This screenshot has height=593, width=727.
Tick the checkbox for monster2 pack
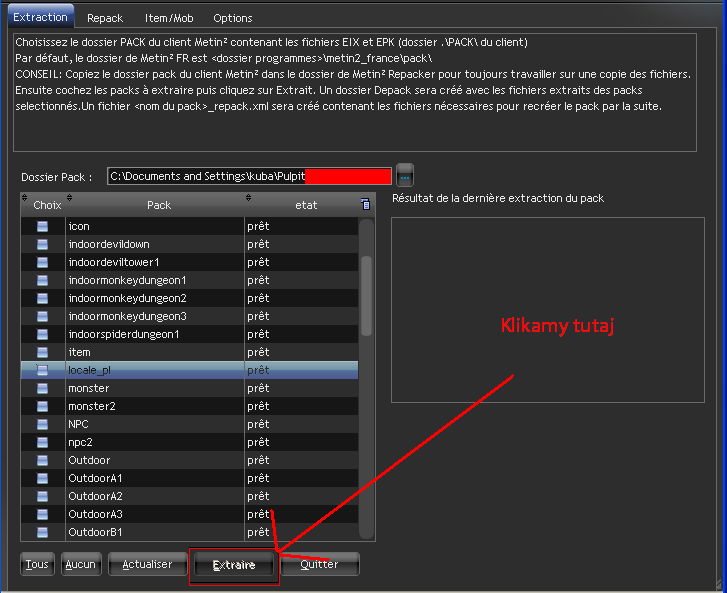pyautogui.click(x=42, y=406)
